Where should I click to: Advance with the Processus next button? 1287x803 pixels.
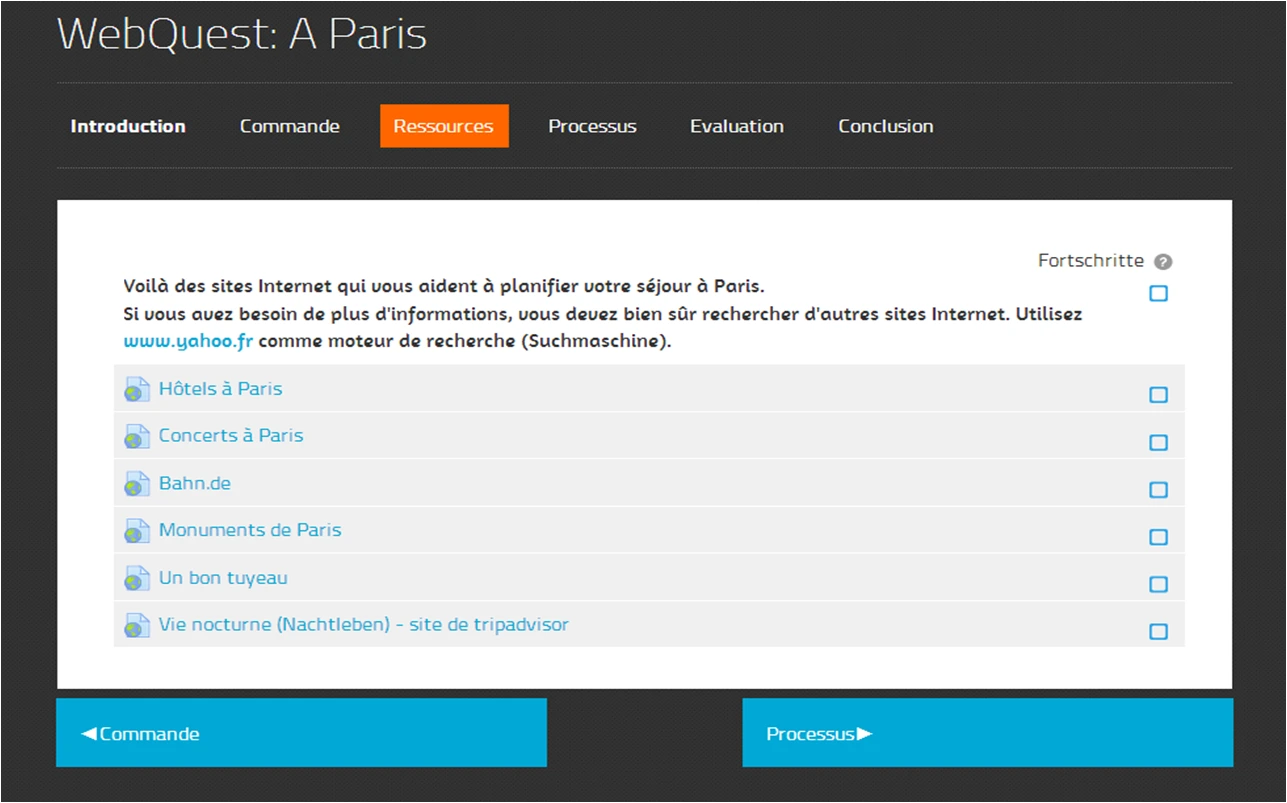987,733
